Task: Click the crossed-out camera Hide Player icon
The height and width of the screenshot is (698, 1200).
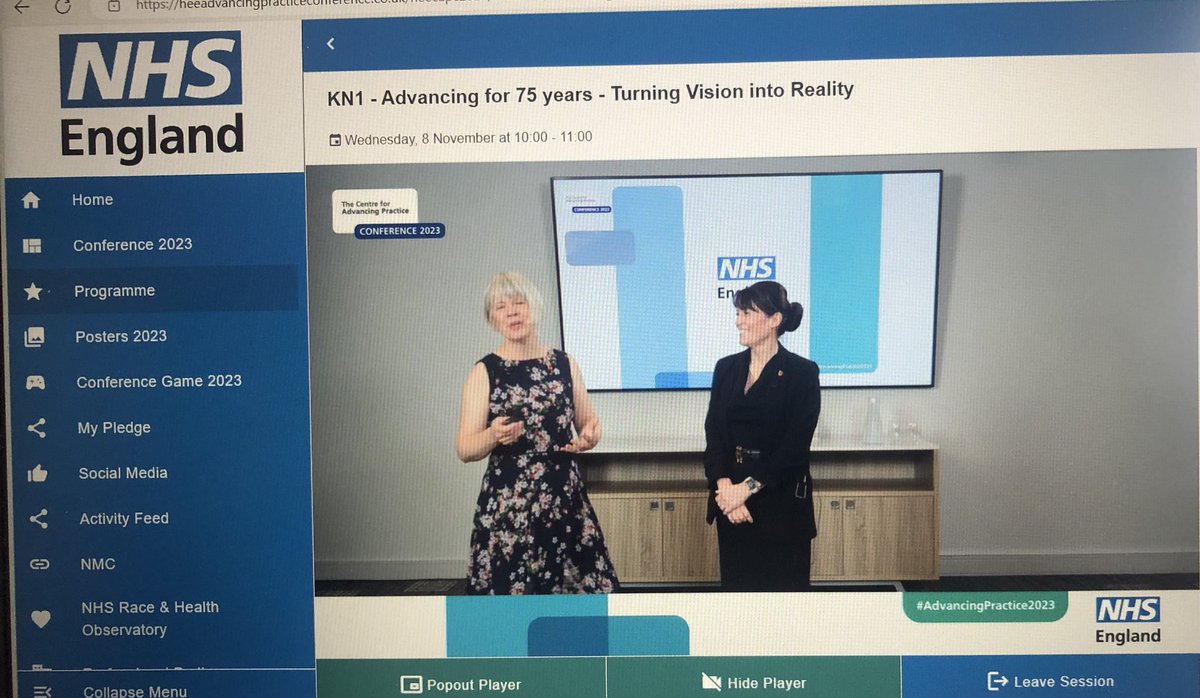Action: [x=712, y=682]
